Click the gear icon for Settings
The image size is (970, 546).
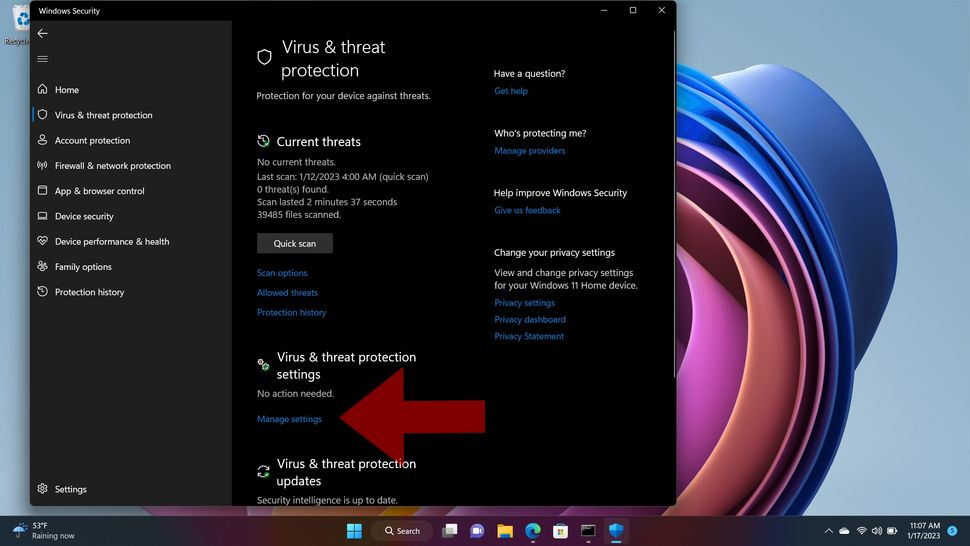coord(42,488)
